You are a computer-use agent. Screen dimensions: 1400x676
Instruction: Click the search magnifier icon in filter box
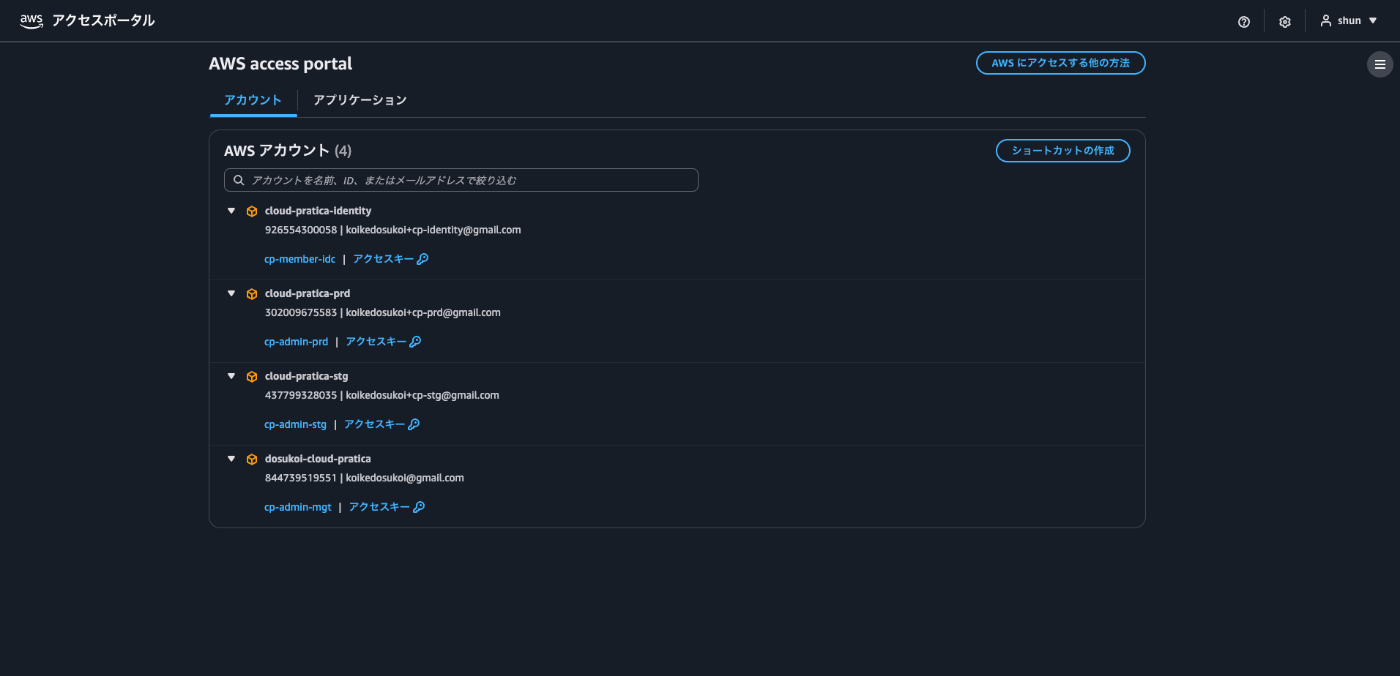coord(239,180)
